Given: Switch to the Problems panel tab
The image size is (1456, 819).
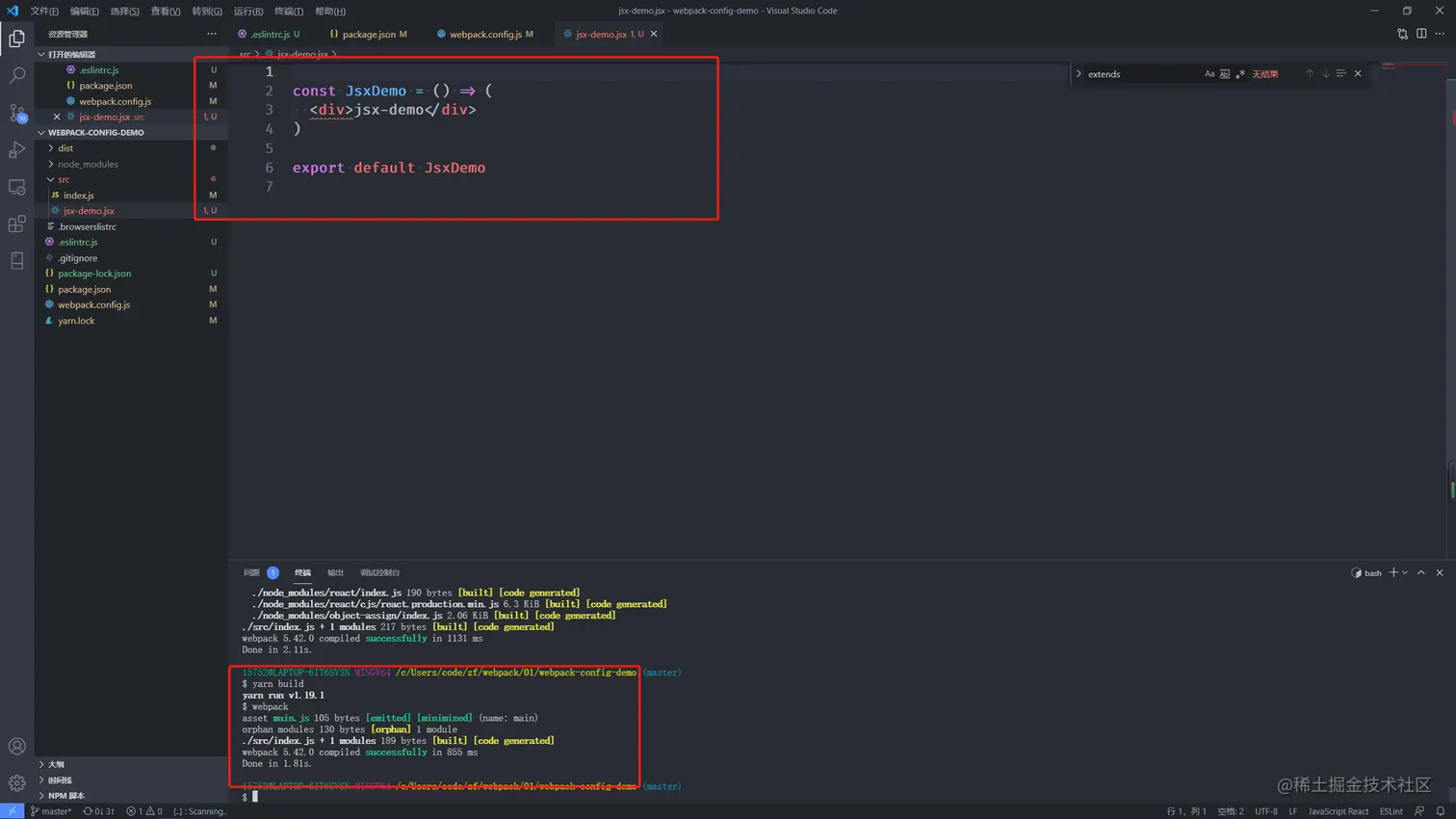Looking at the screenshot, I should [260, 572].
